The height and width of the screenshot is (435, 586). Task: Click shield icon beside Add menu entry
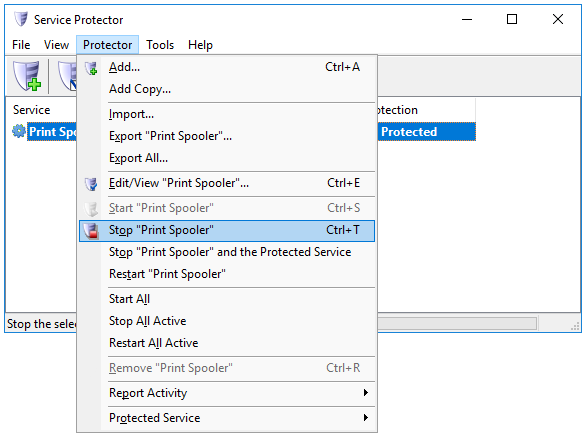coord(91,68)
